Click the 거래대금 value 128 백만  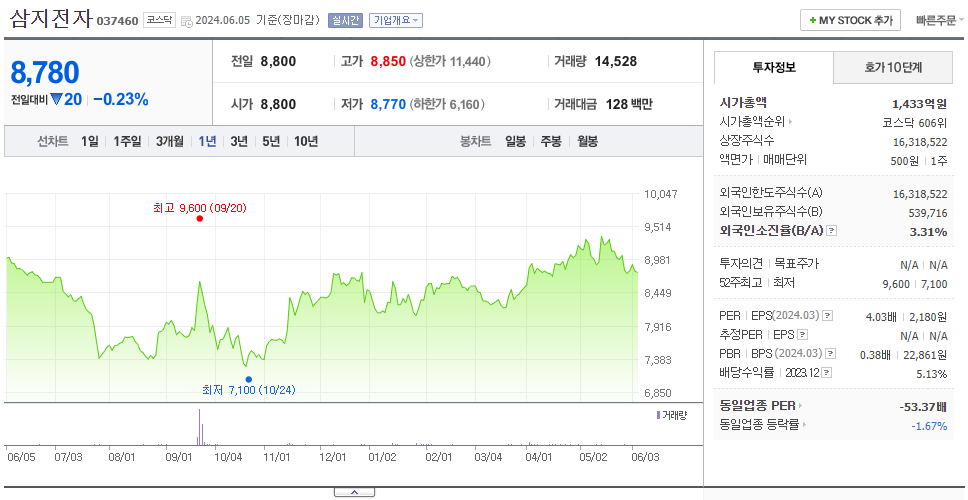629,104
